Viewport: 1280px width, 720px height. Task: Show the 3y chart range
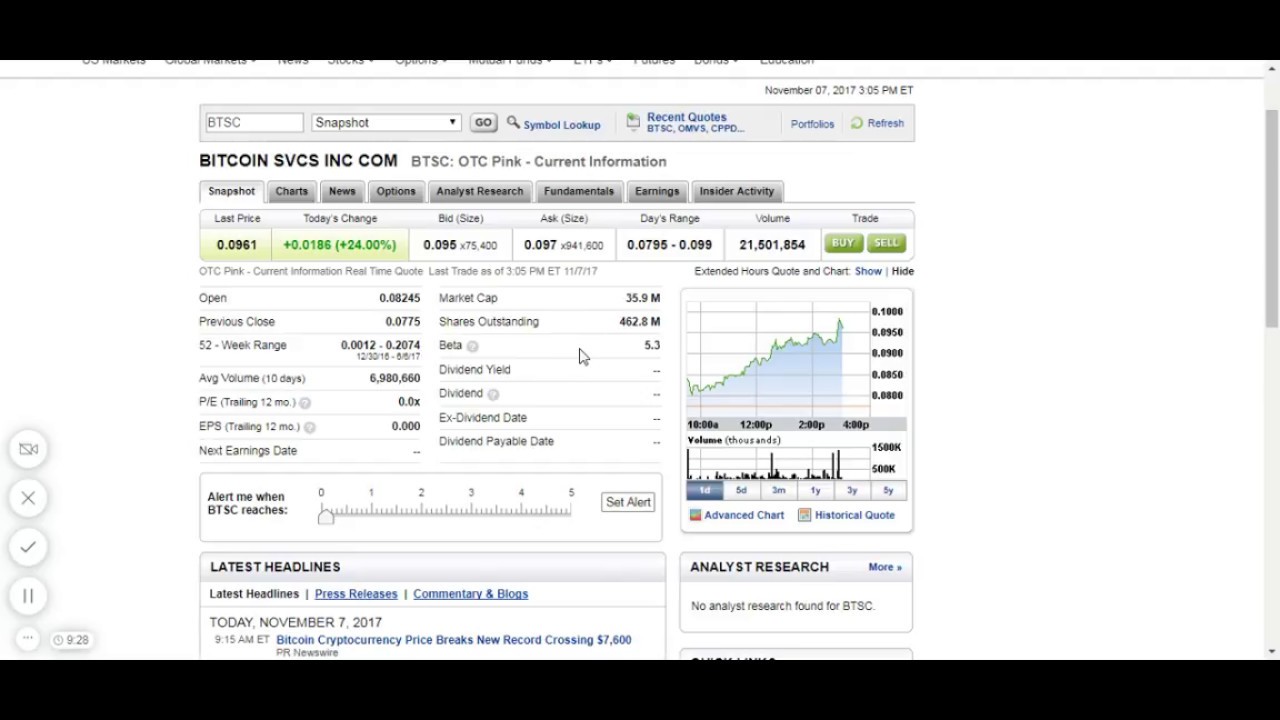[852, 490]
